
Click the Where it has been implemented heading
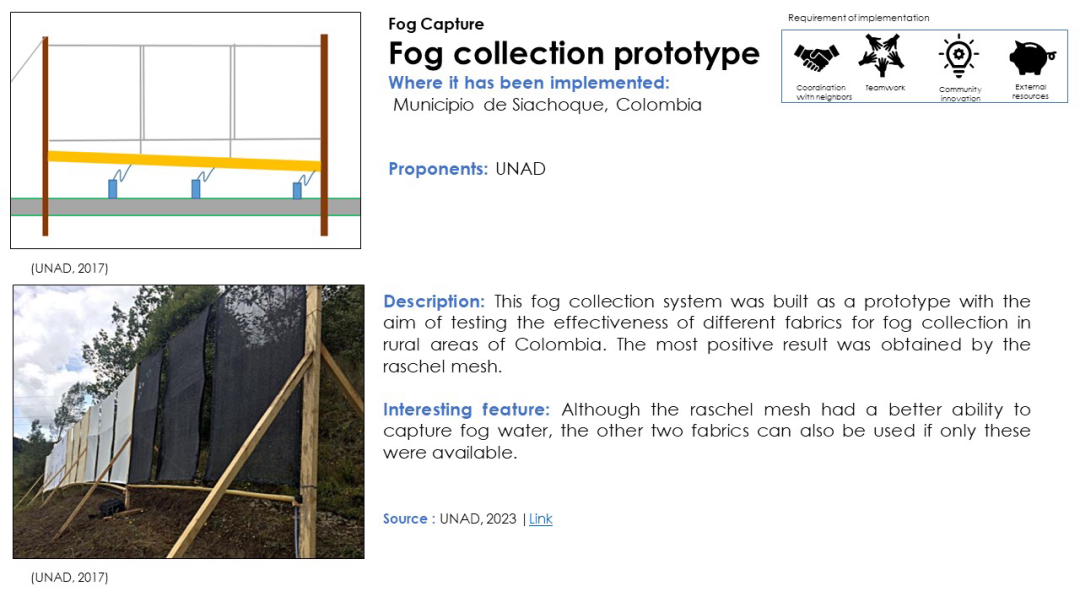pyautogui.click(x=529, y=83)
